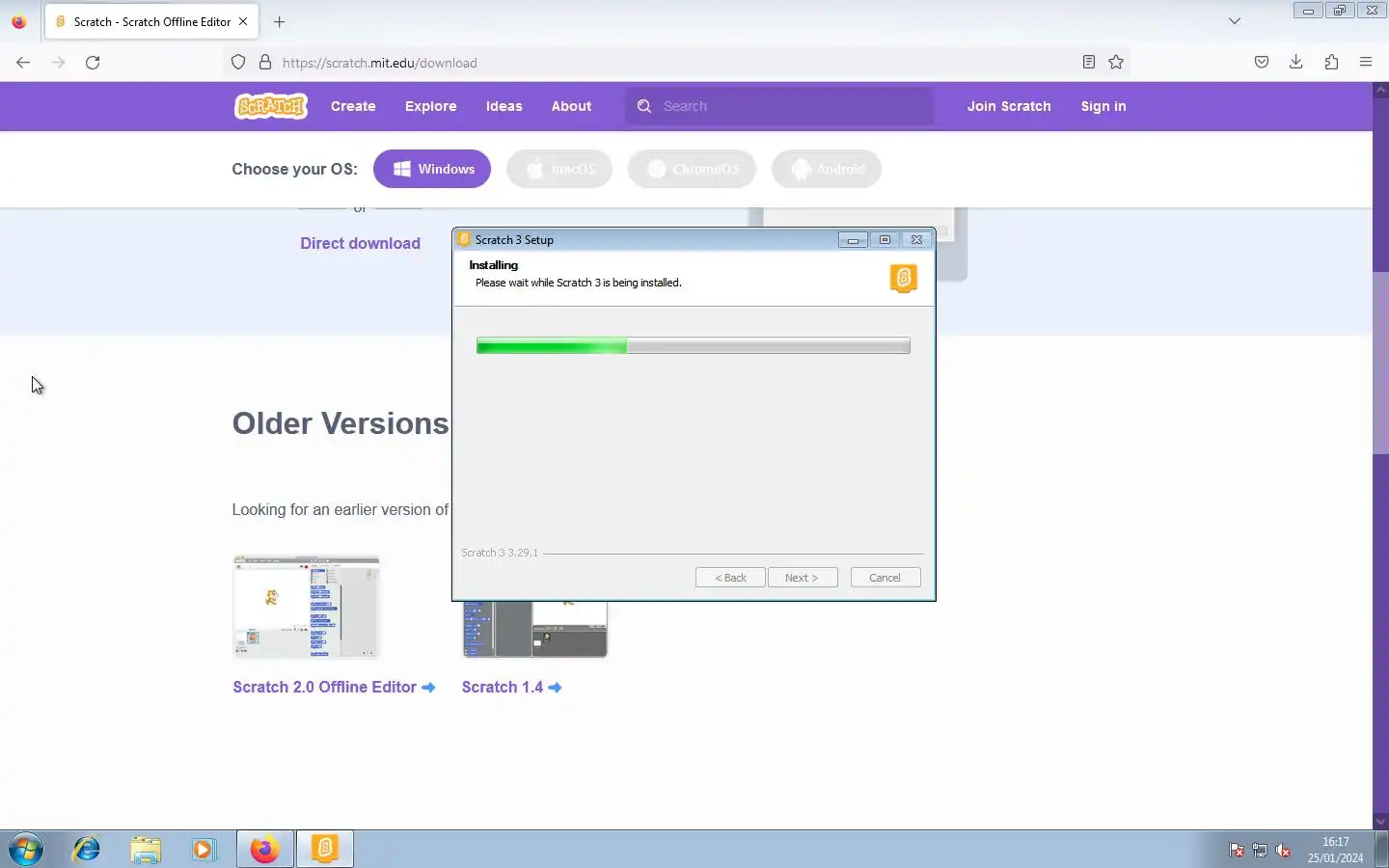Screen dimensions: 1389x868
Task: Click the Direct download link
Action: pyautogui.click(x=360, y=243)
